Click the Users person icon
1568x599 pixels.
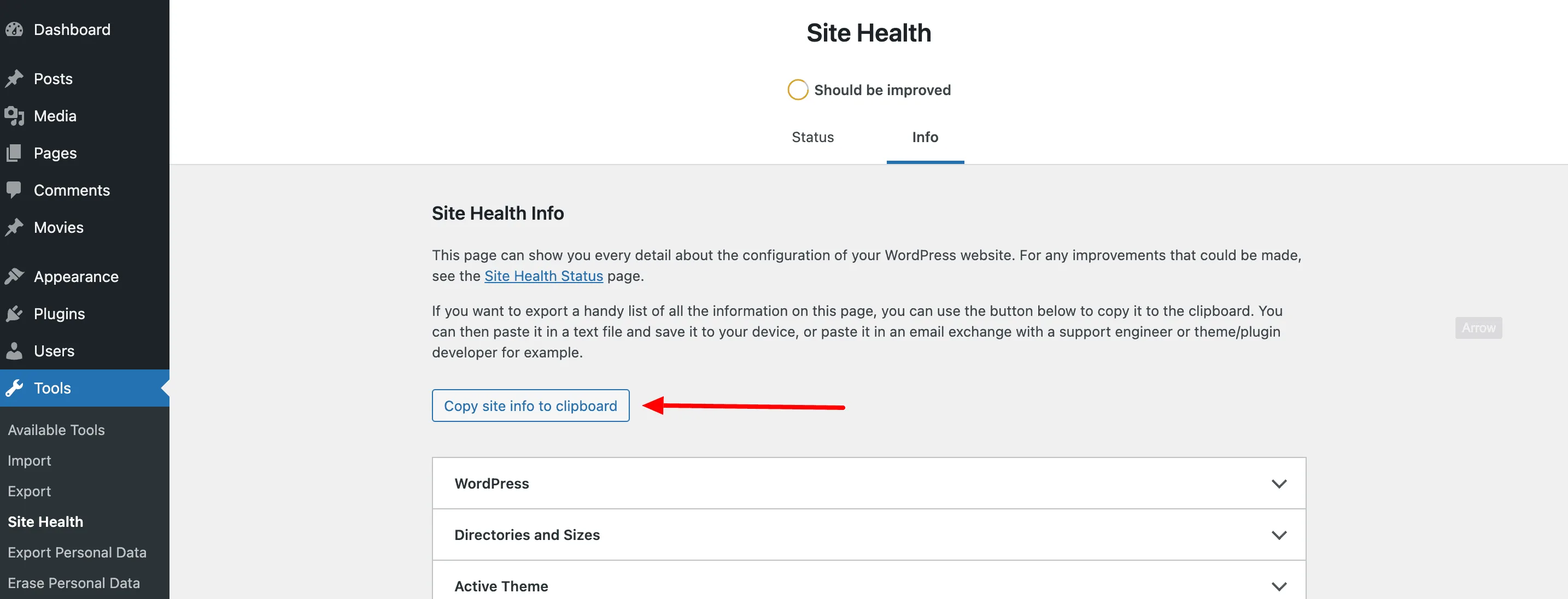pos(14,351)
